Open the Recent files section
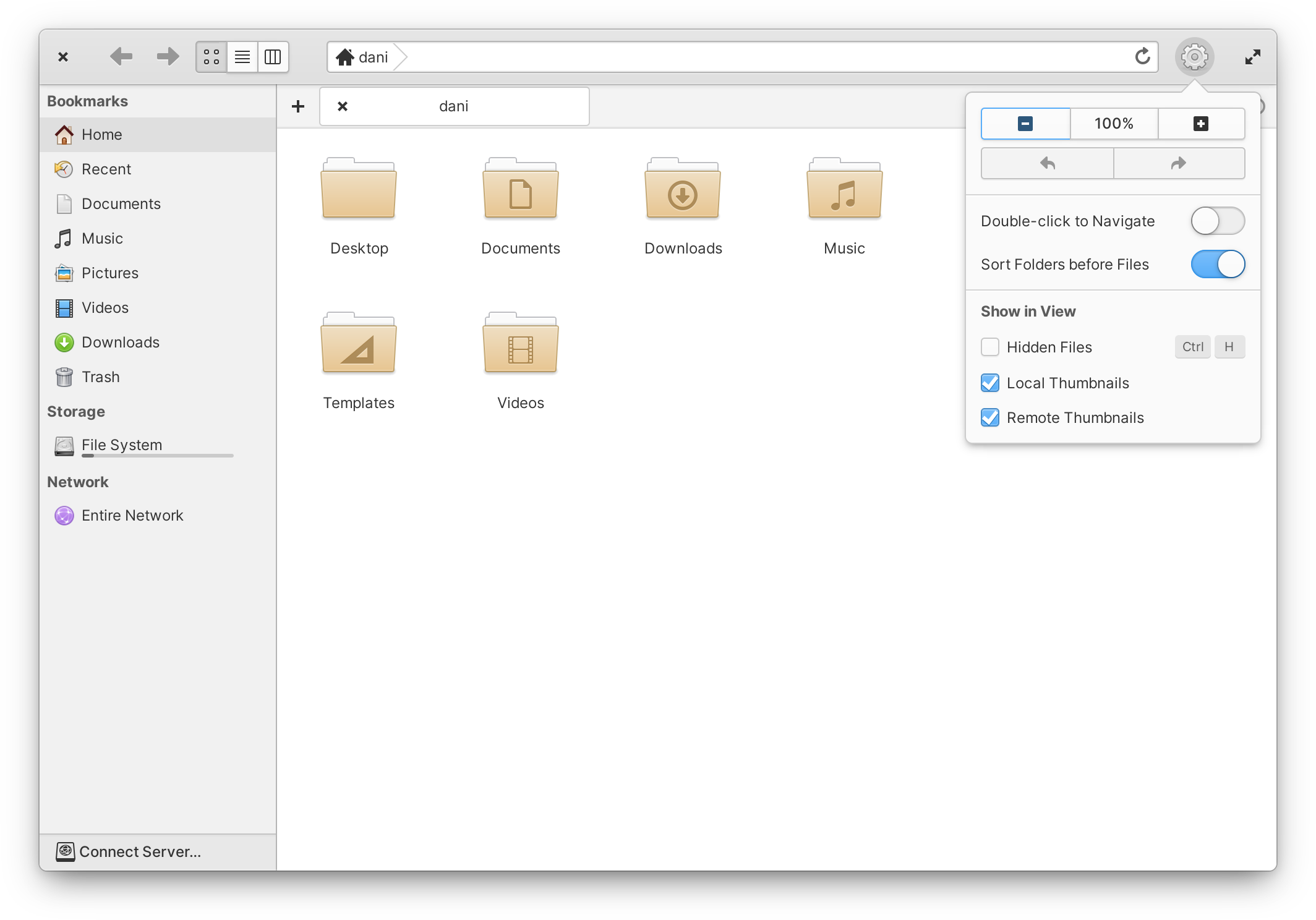This screenshot has width=1316, height=920. click(105, 169)
